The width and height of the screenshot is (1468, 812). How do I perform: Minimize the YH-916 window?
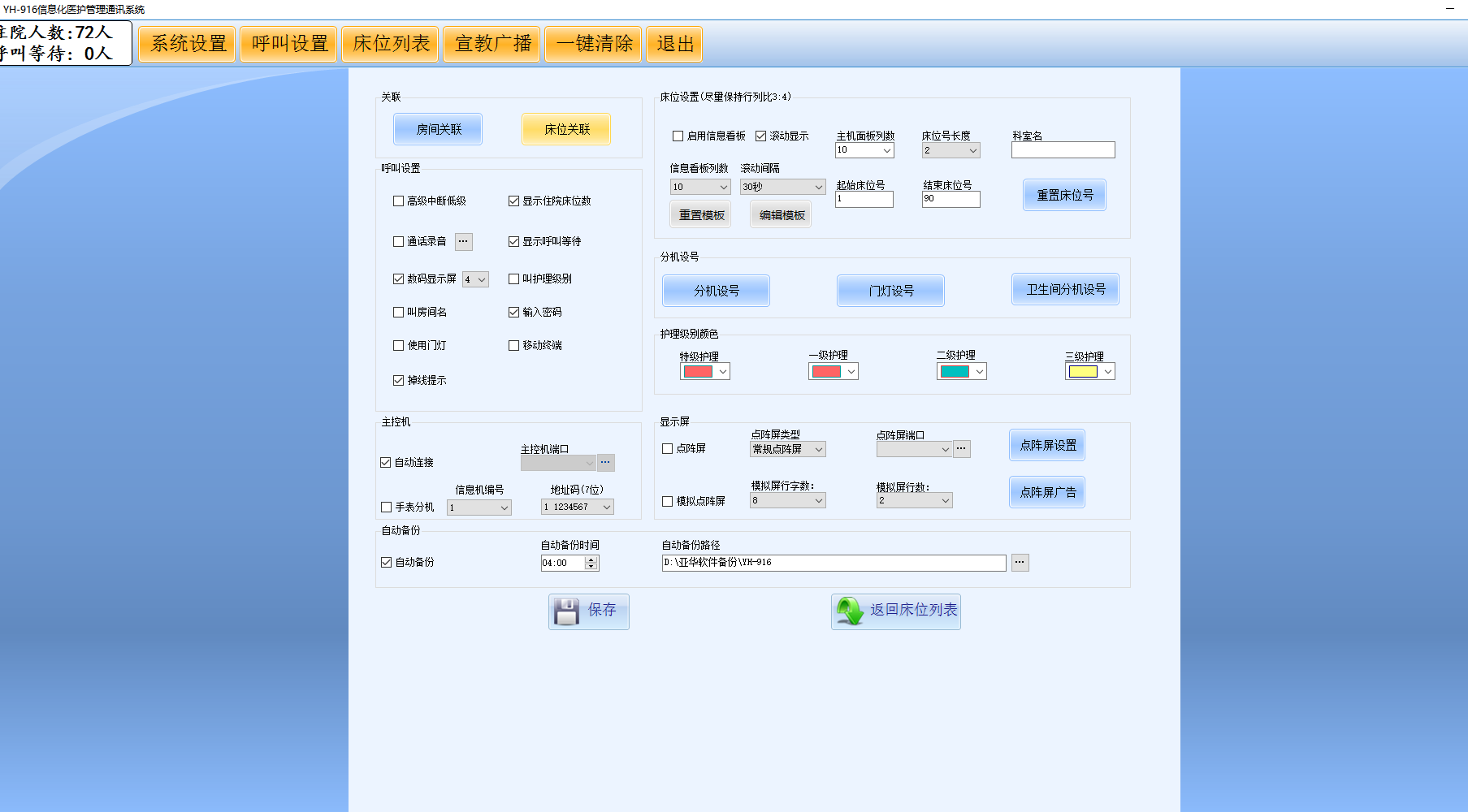[x=1449, y=9]
